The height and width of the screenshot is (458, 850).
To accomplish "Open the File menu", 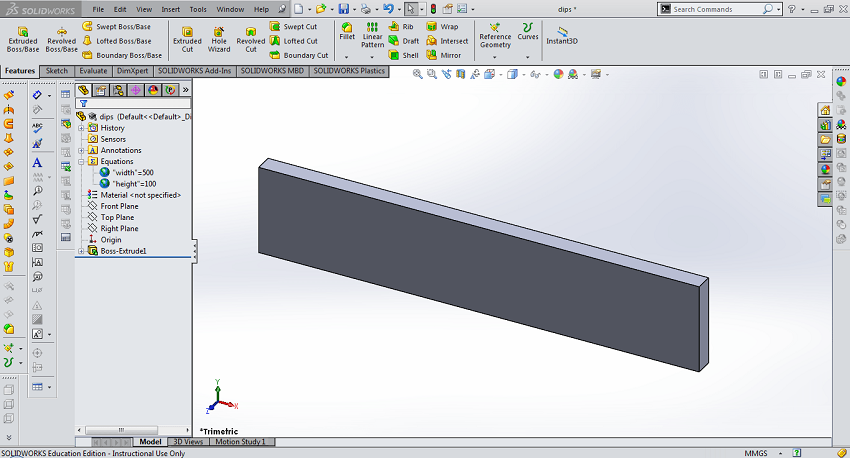I will (x=98, y=9).
